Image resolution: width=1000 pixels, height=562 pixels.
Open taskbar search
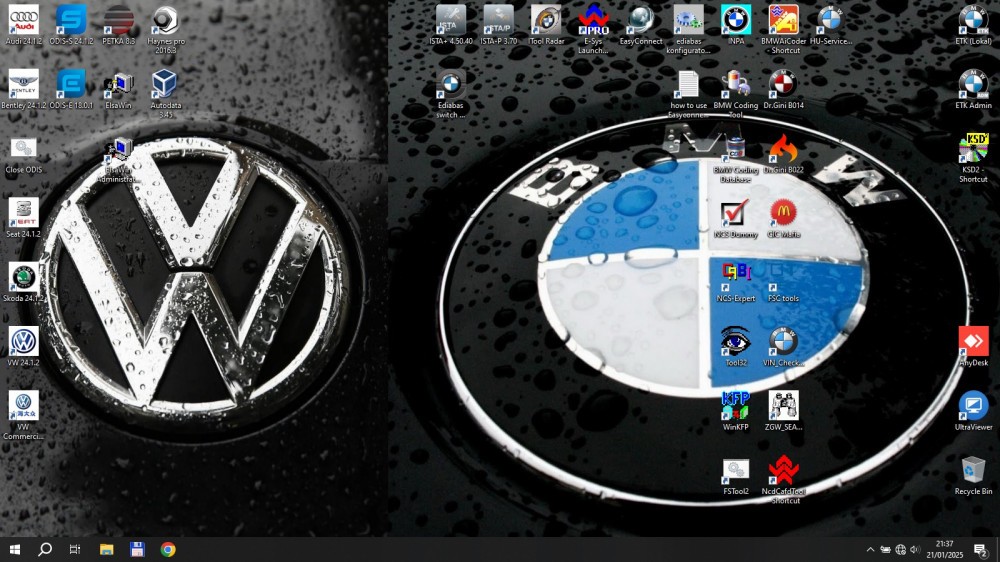(x=45, y=549)
